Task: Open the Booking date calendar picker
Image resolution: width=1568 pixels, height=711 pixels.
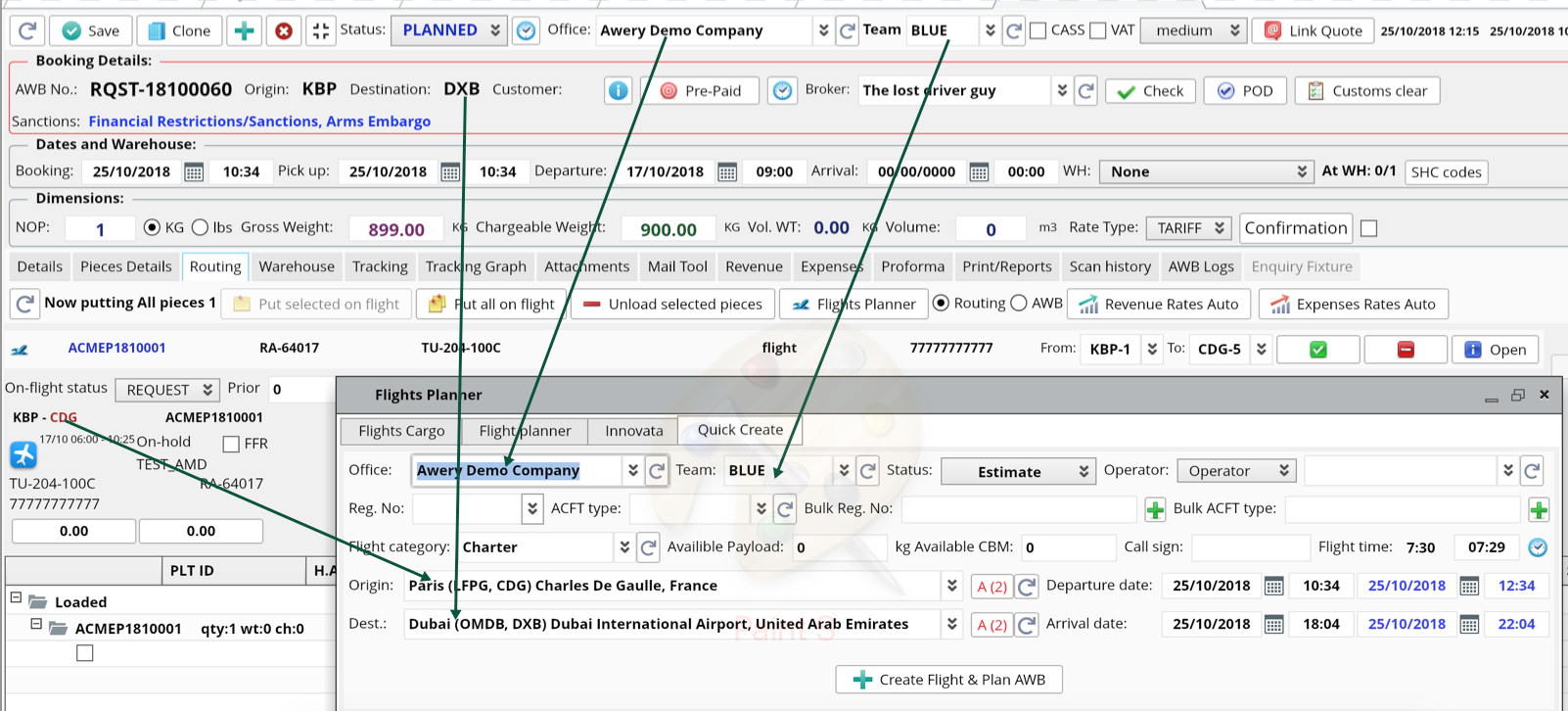Action: [x=194, y=172]
